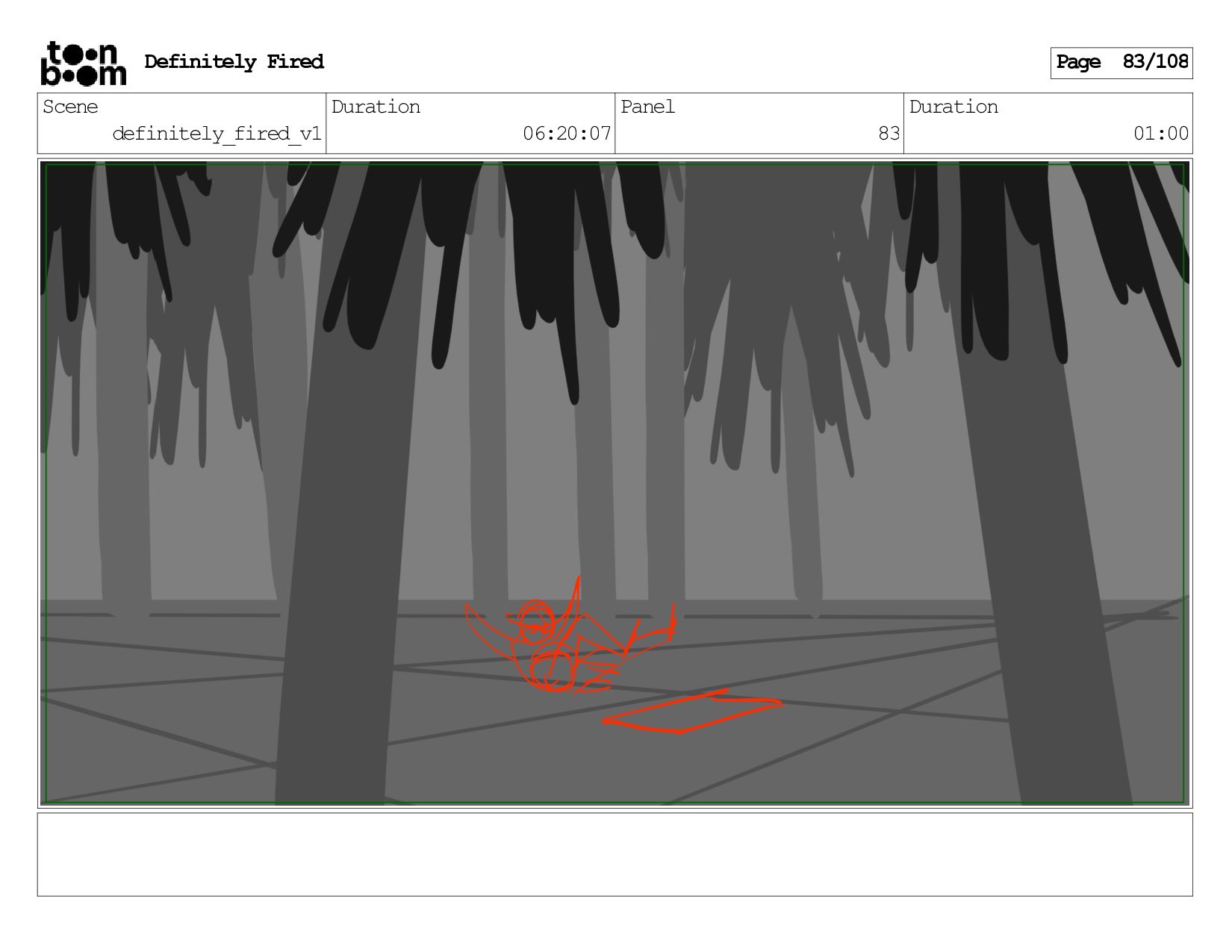Click the scene duration value '06:20:07'
This screenshot has height=952, width=1232.
567,134
